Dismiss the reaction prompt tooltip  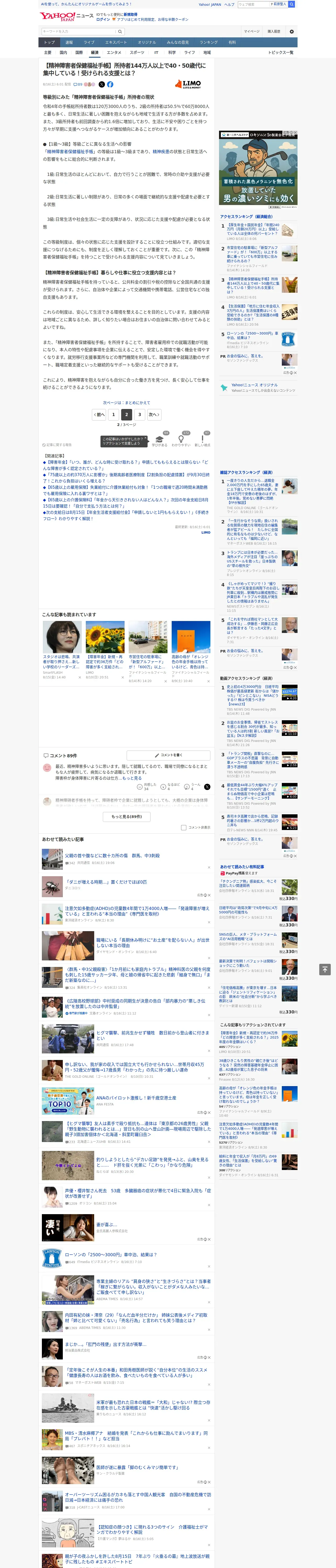click(x=145, y=438)
